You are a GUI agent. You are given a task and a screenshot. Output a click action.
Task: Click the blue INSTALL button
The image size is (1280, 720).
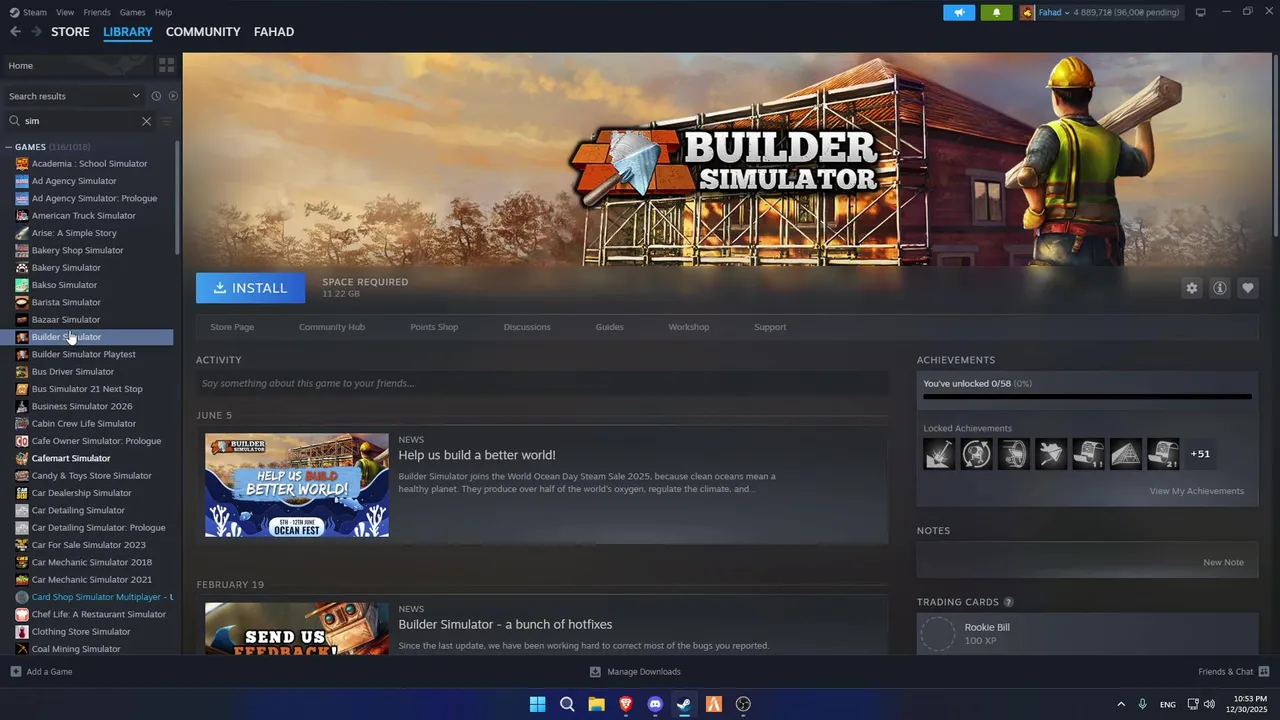(x=250, y=288)
